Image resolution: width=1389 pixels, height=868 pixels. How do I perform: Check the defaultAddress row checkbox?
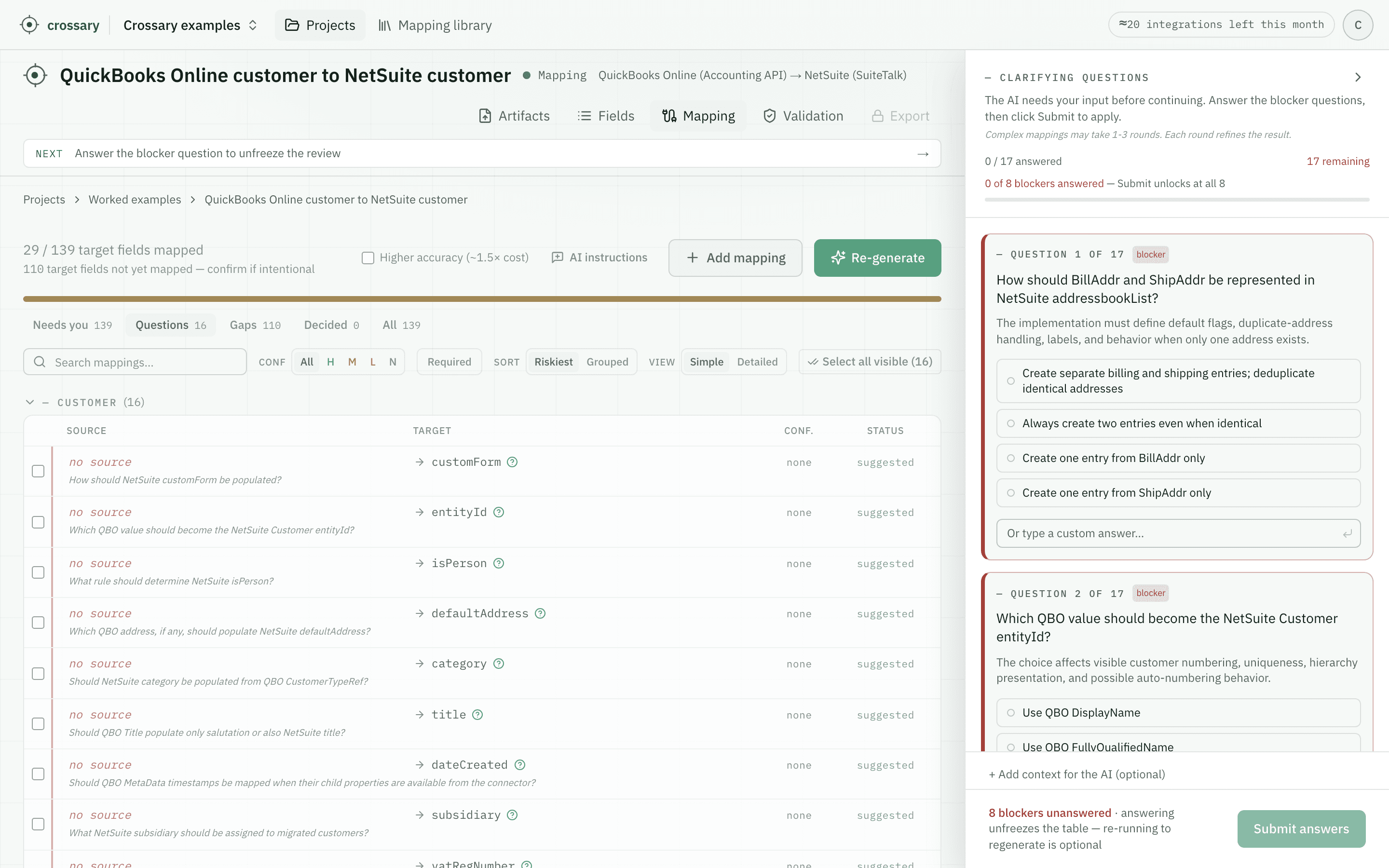tap(38, 622)
